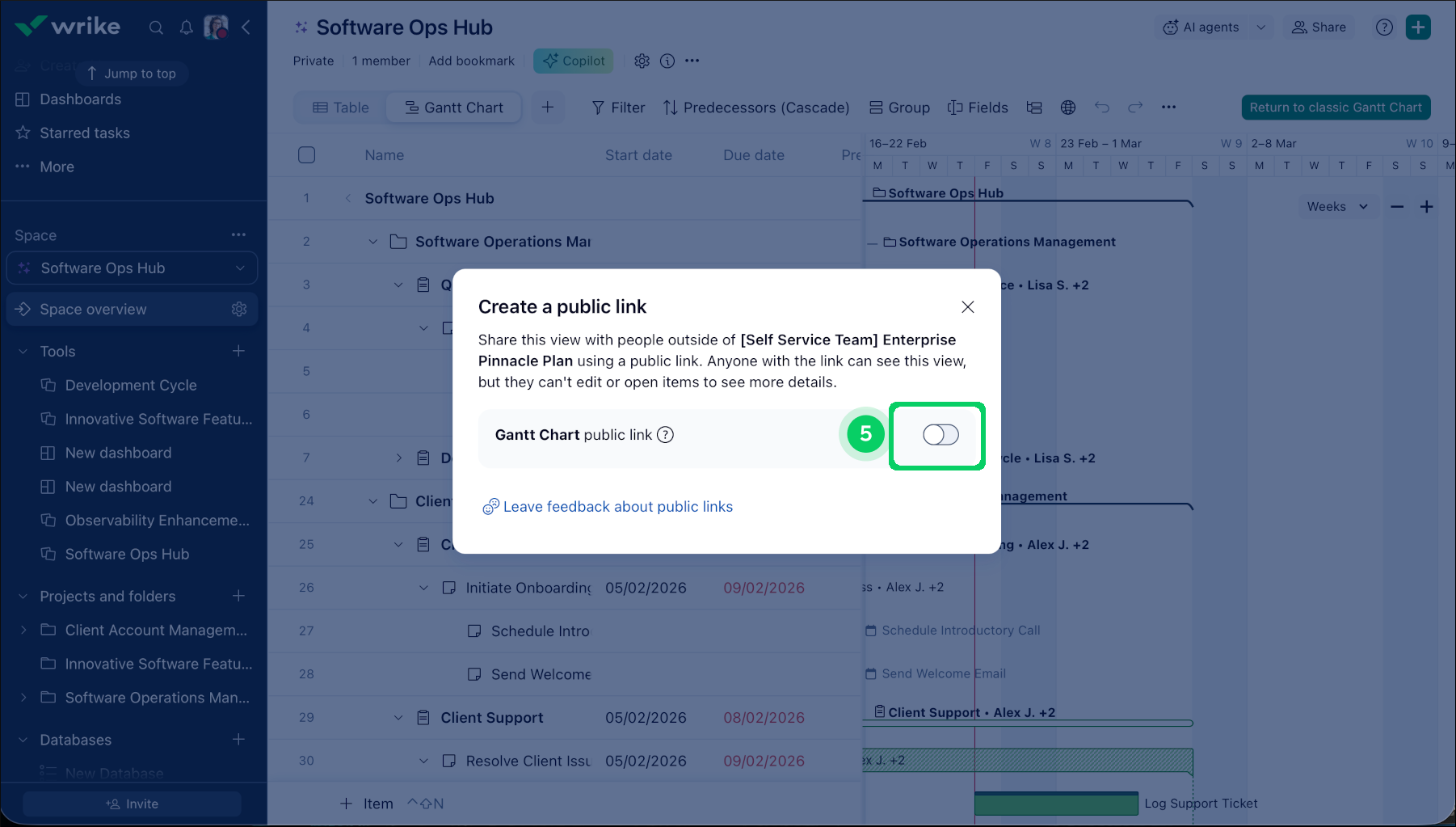Screen dimensions: 1456x827
Task: Open Predecessors (Cascade) sort option
Action: pos(756,108)
